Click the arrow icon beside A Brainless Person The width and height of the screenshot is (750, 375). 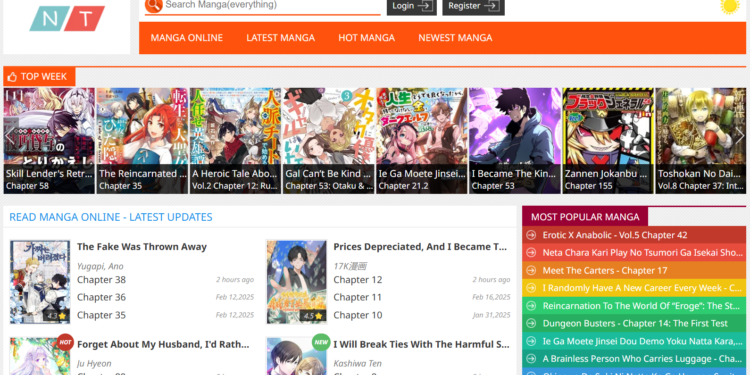(x=530, y=359)
